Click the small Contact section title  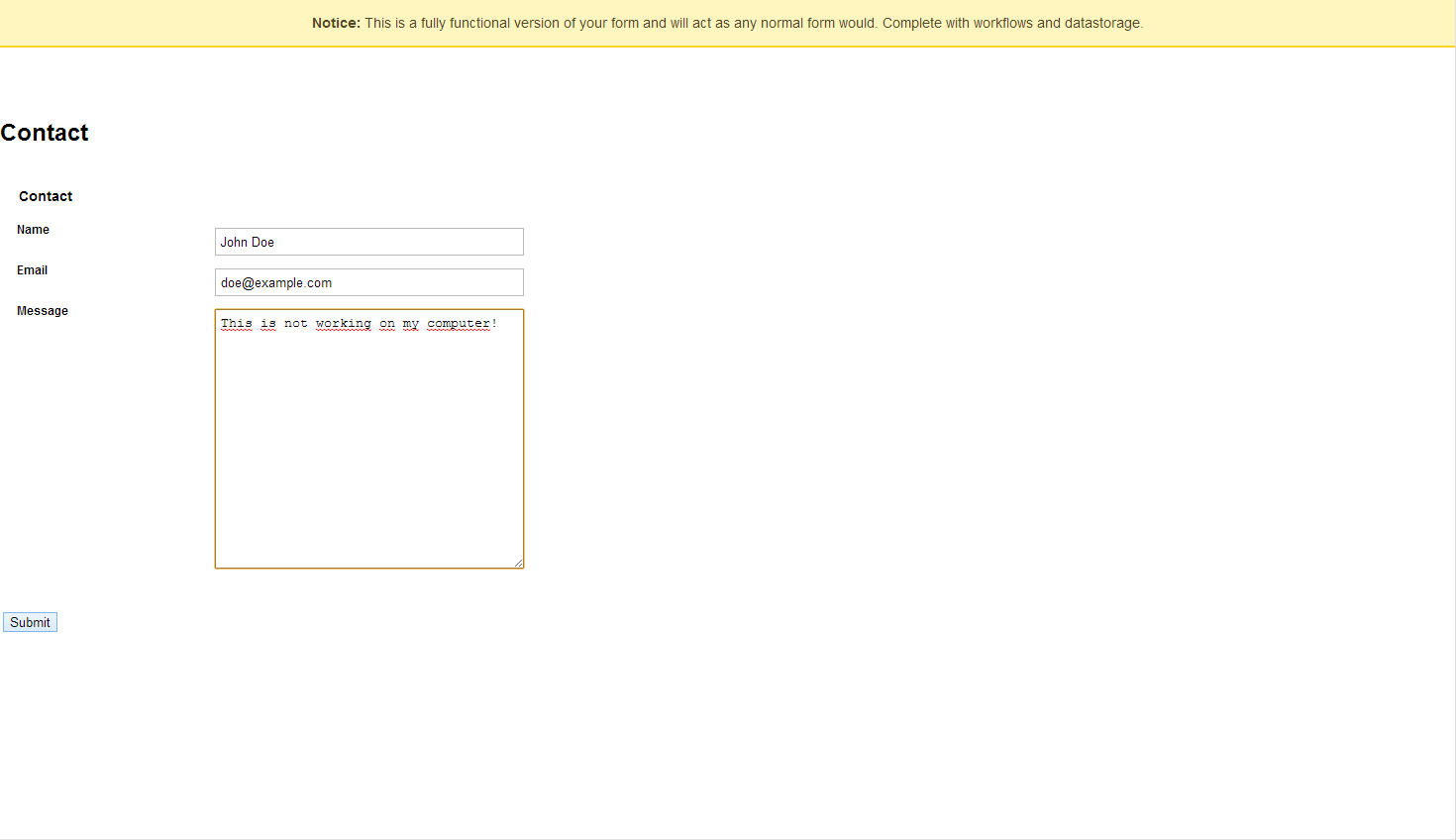(x=46, y=196)
